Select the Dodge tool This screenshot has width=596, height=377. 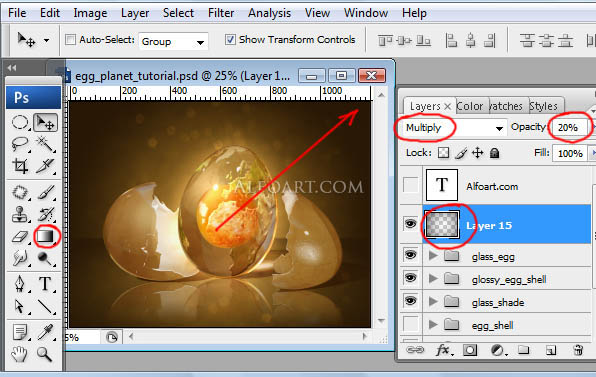pyautogui.click(x=46, y=258)
